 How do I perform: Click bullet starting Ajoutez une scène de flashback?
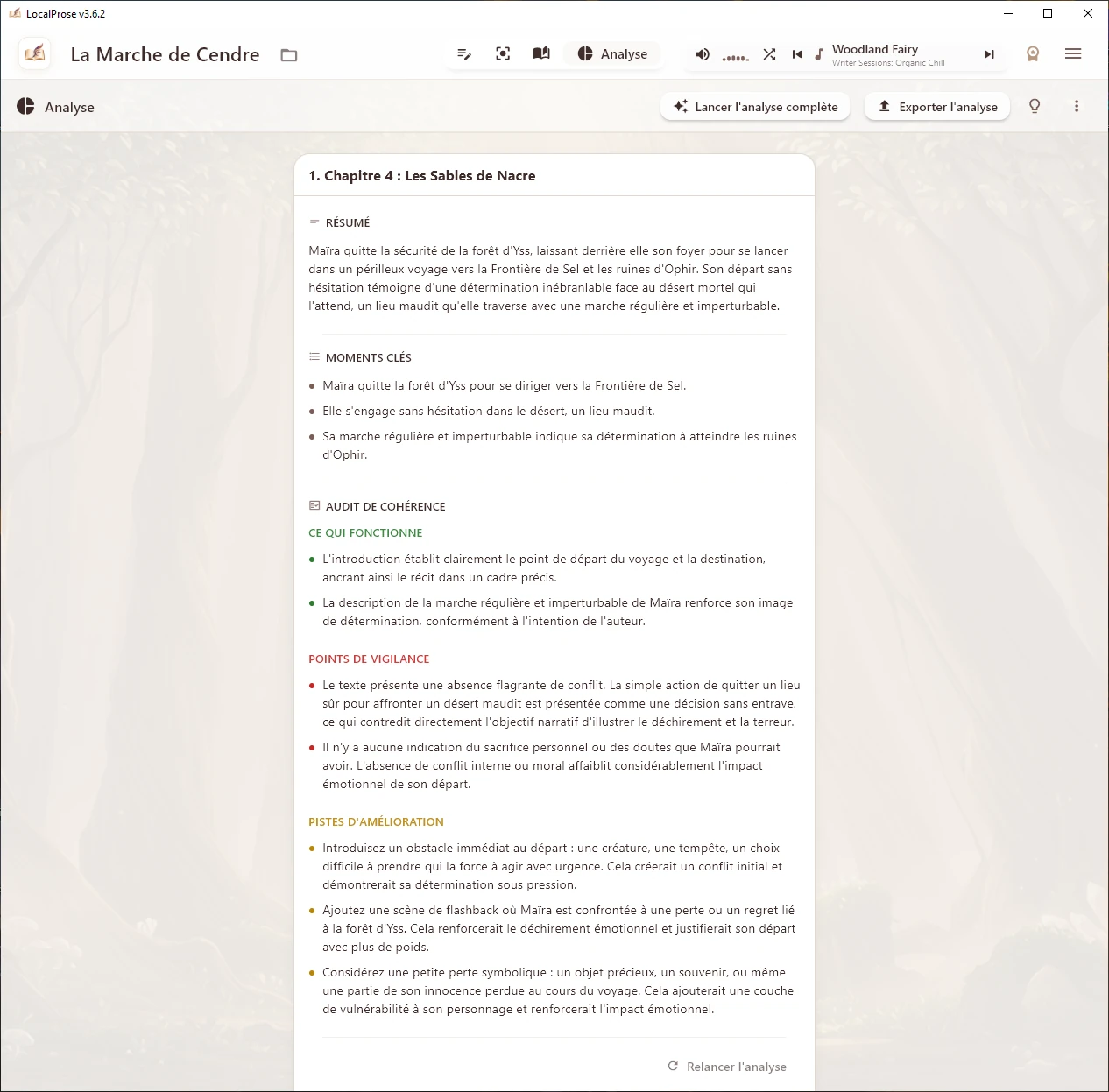tap(559, 928)
